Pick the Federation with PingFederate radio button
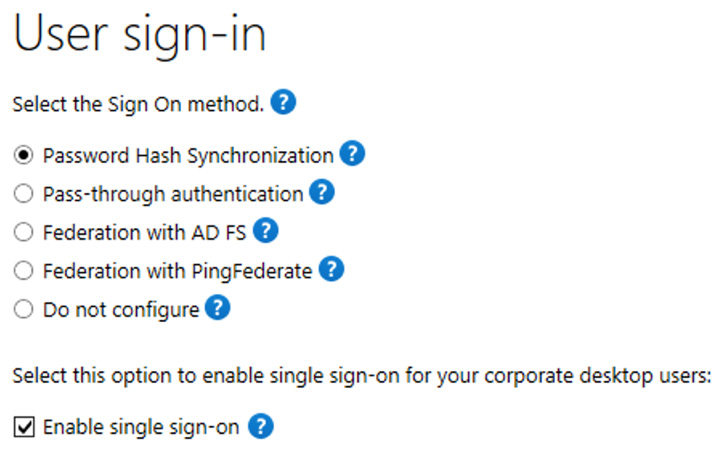 [x=25, y=271]
